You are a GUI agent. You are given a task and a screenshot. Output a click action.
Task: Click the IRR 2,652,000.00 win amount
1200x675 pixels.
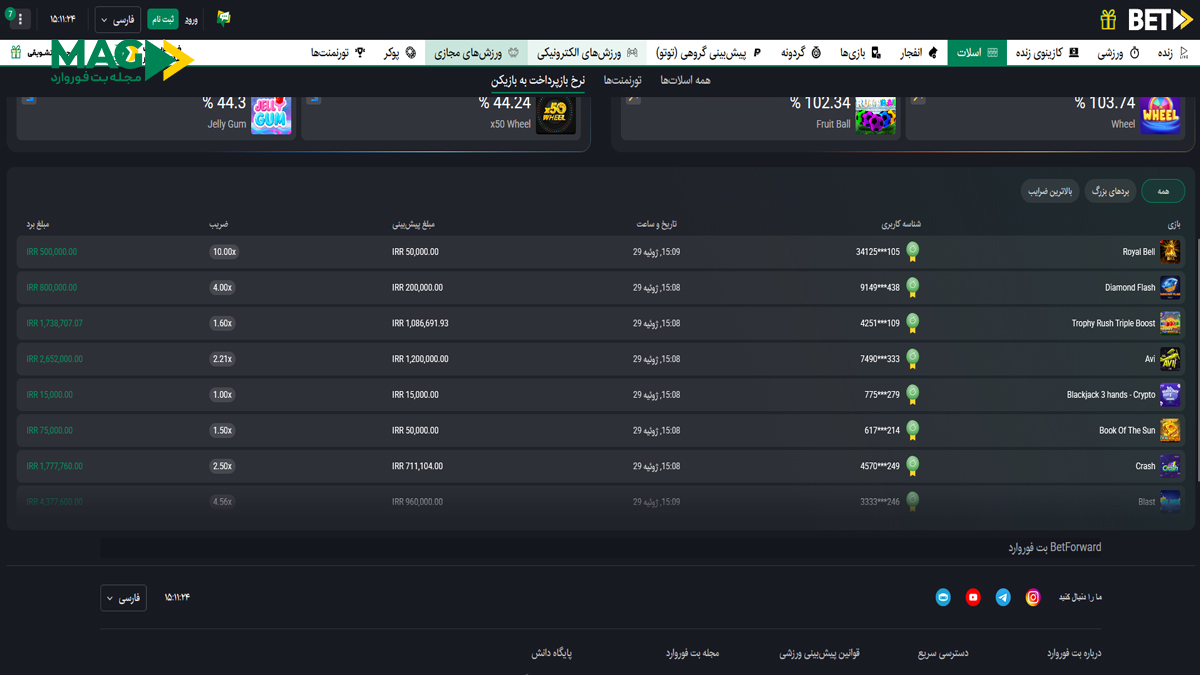point(55,359)
